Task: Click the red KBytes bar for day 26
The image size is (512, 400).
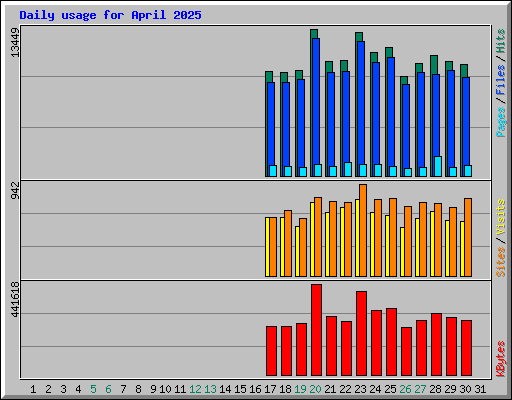Action: click(x=406, y=352)
